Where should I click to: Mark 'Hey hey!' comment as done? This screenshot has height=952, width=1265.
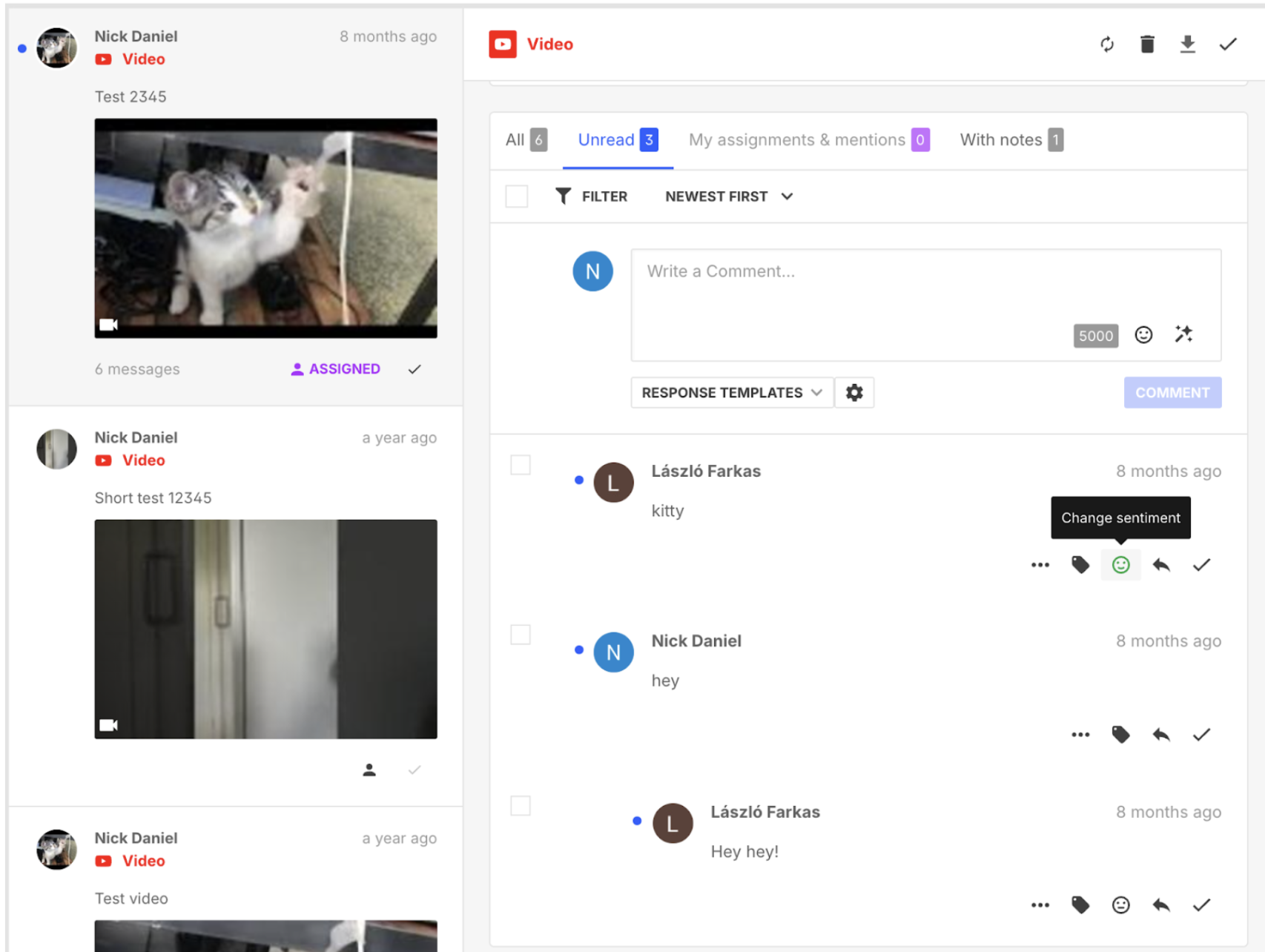pos(1201,905)
